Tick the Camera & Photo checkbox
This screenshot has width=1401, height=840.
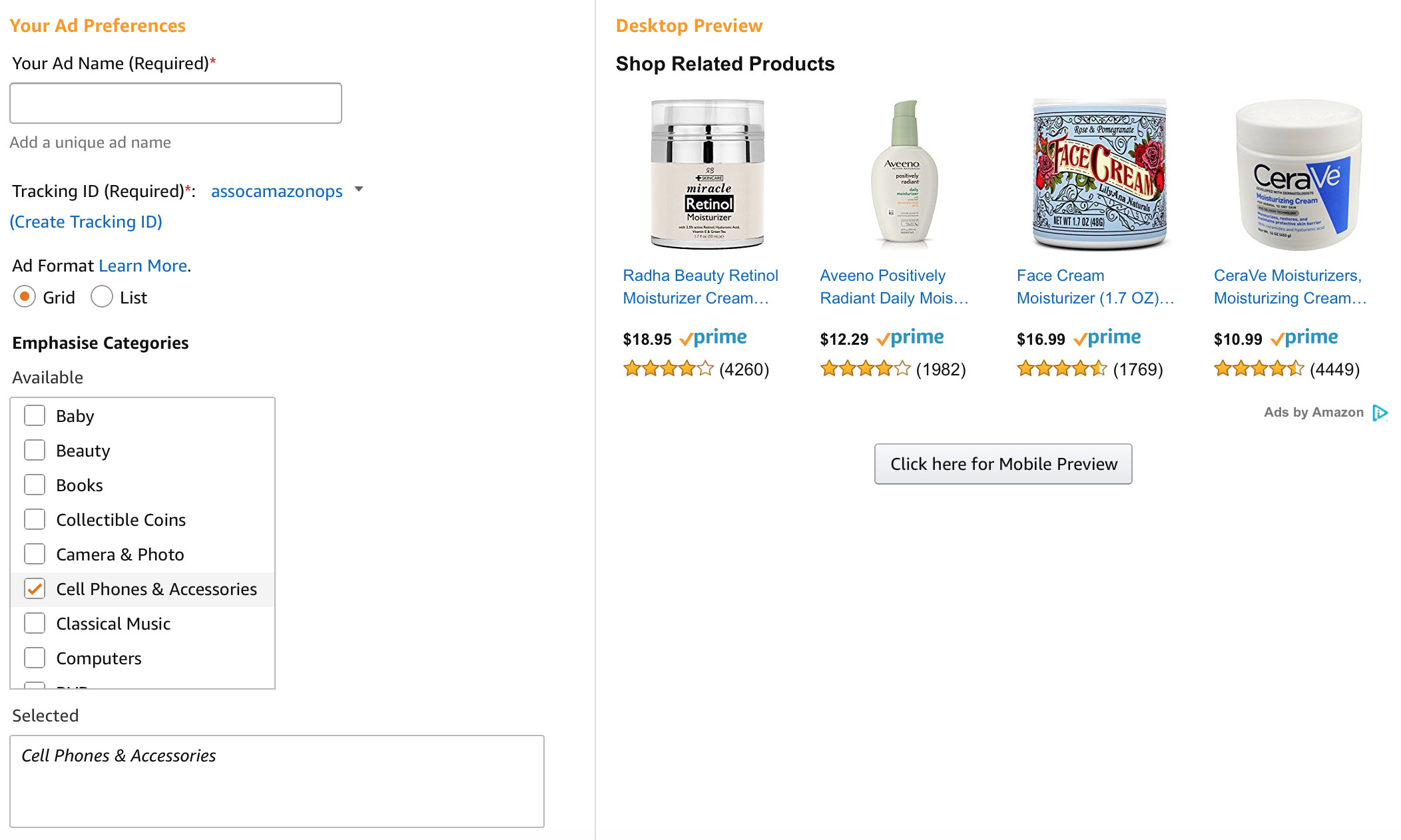(x=35, y=554)
